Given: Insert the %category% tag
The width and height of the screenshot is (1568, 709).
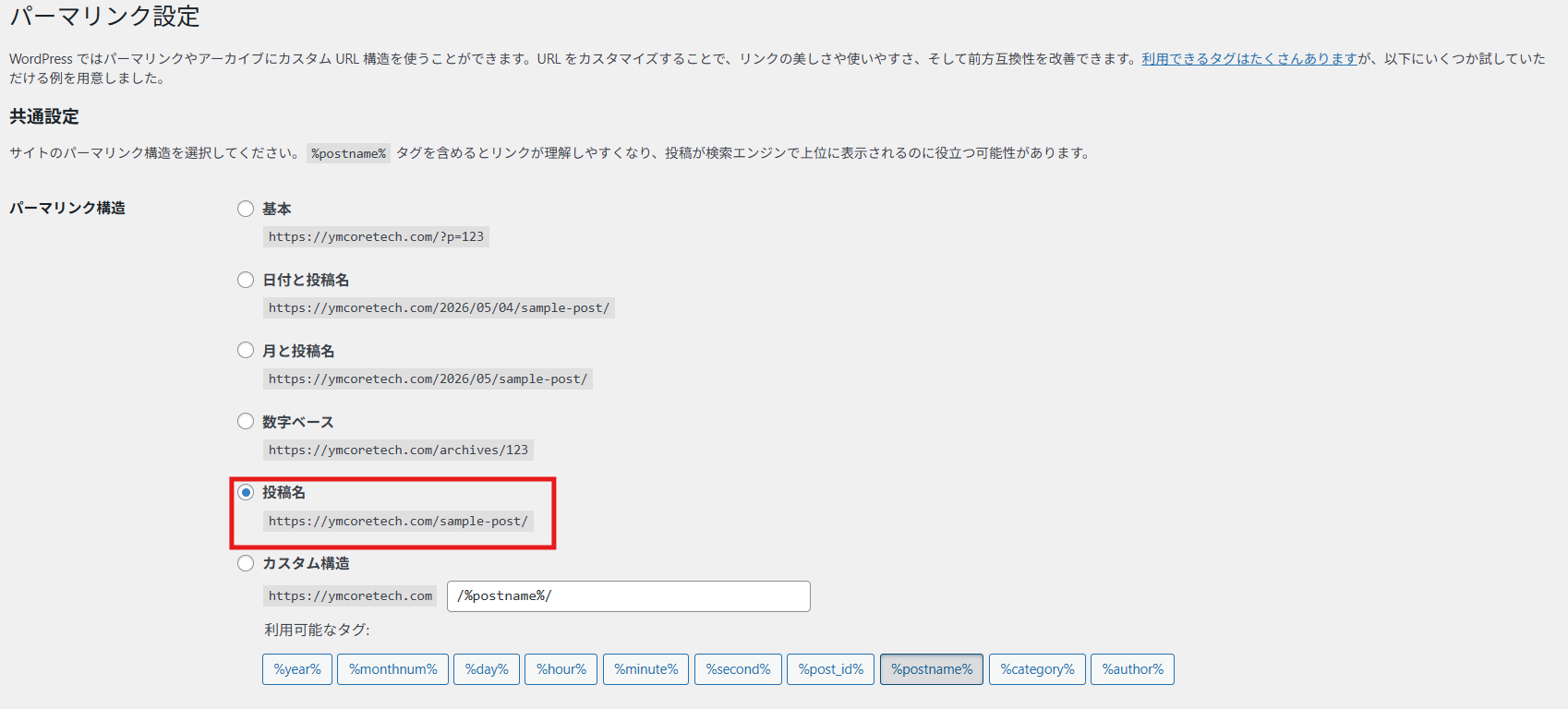Looking at the screenshot, I should point(1037,669).
